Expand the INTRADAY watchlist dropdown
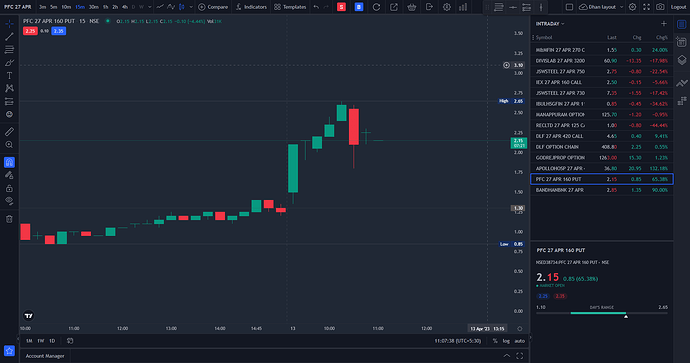Screen dimensions: 690x363 [550, 24]
